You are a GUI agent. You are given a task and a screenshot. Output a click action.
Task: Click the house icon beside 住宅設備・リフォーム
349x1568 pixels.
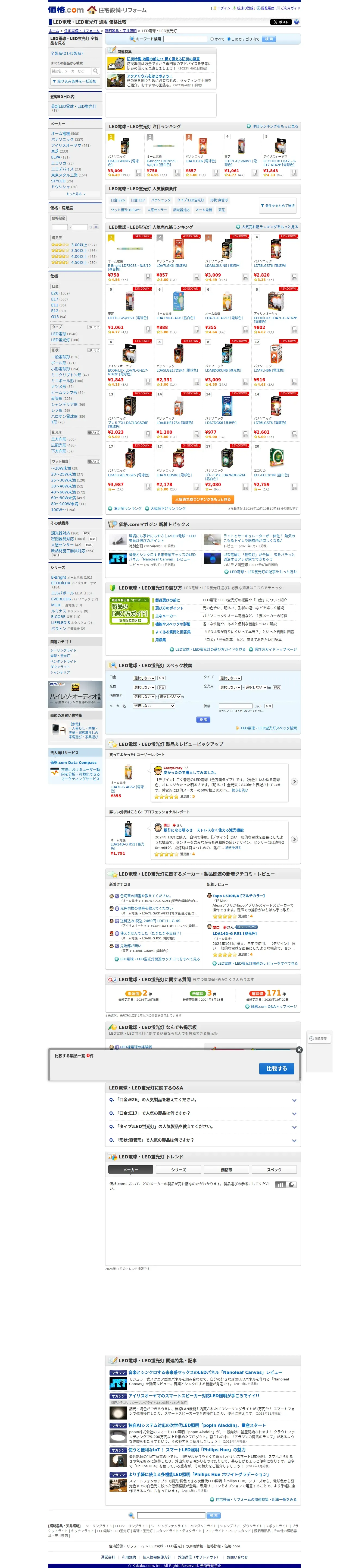click(x=92, y=10)
